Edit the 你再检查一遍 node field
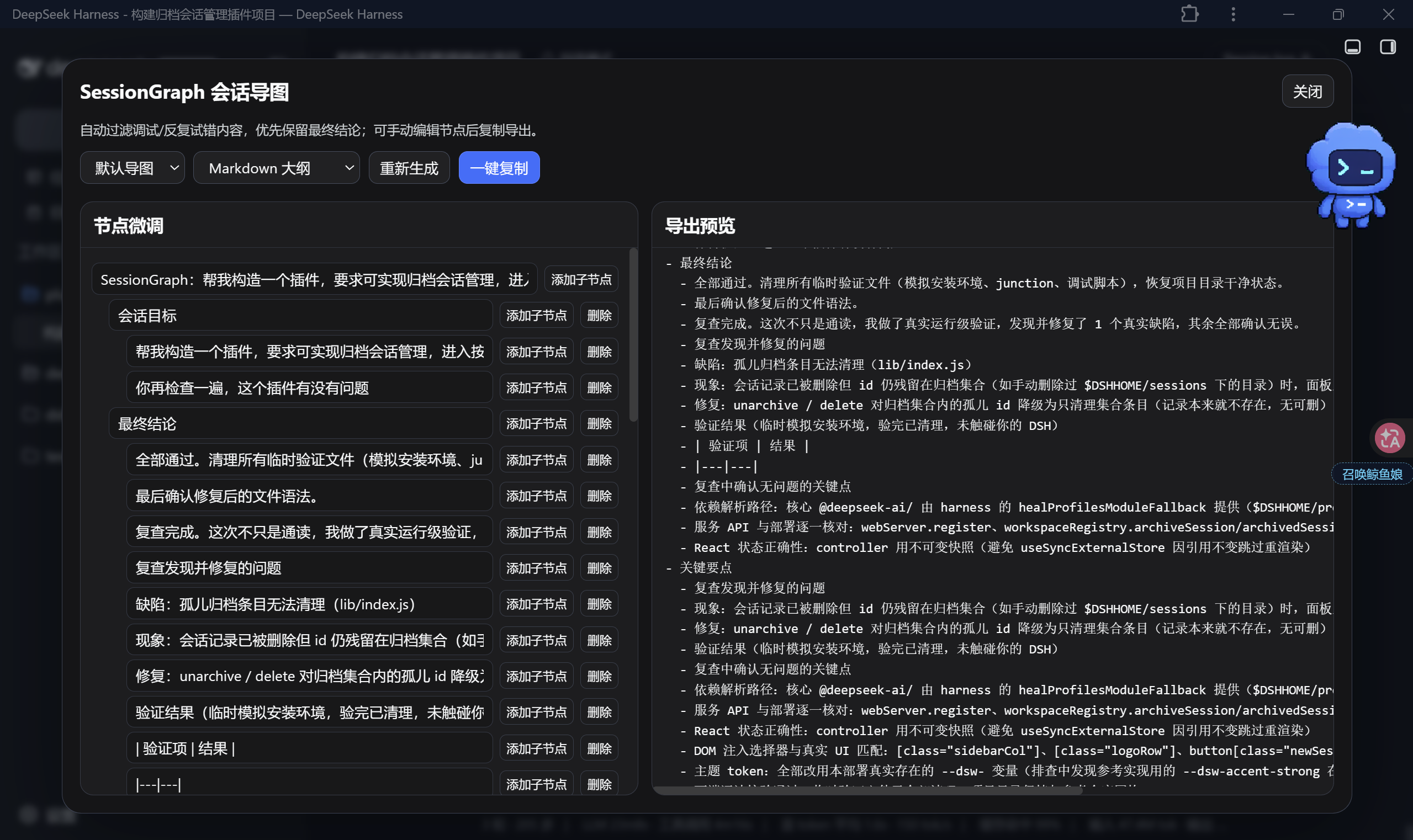 [309, 387]
